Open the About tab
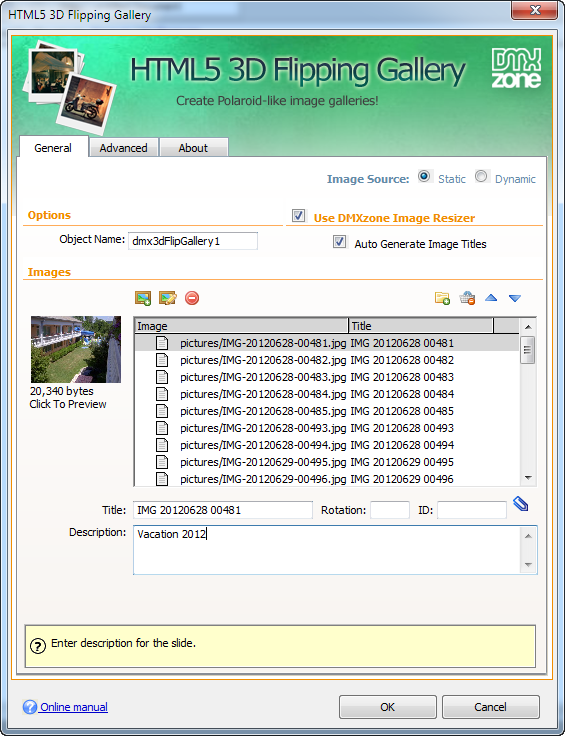565x736 pixels. pyautogui.click(x=193, y=148)
